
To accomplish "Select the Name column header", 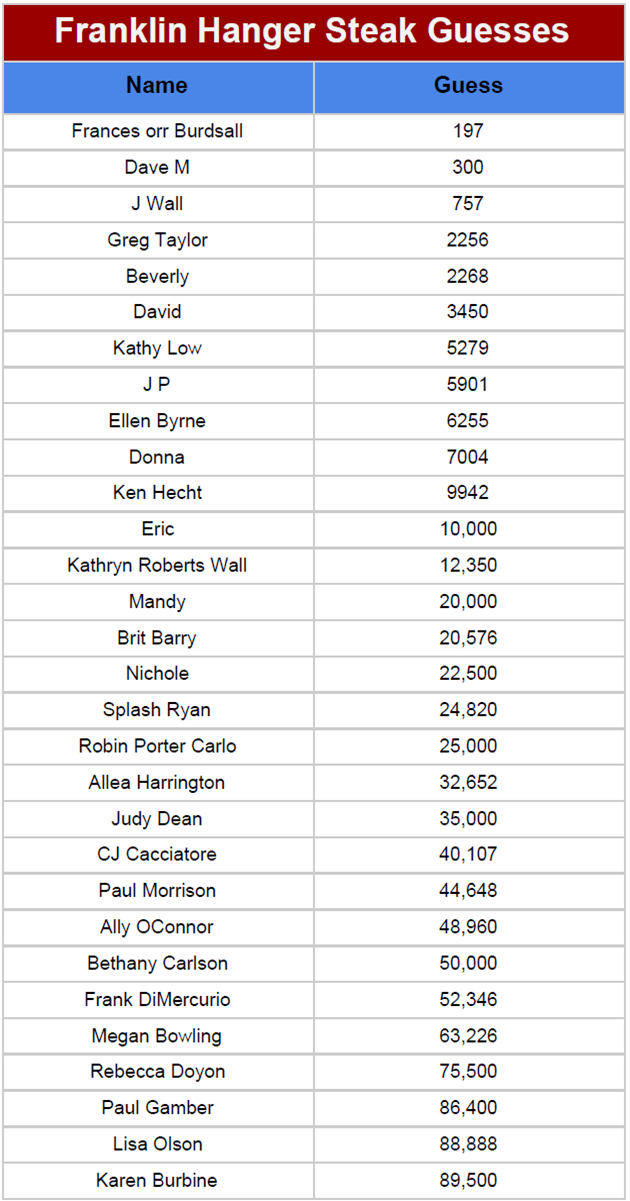I will point(157,86).
